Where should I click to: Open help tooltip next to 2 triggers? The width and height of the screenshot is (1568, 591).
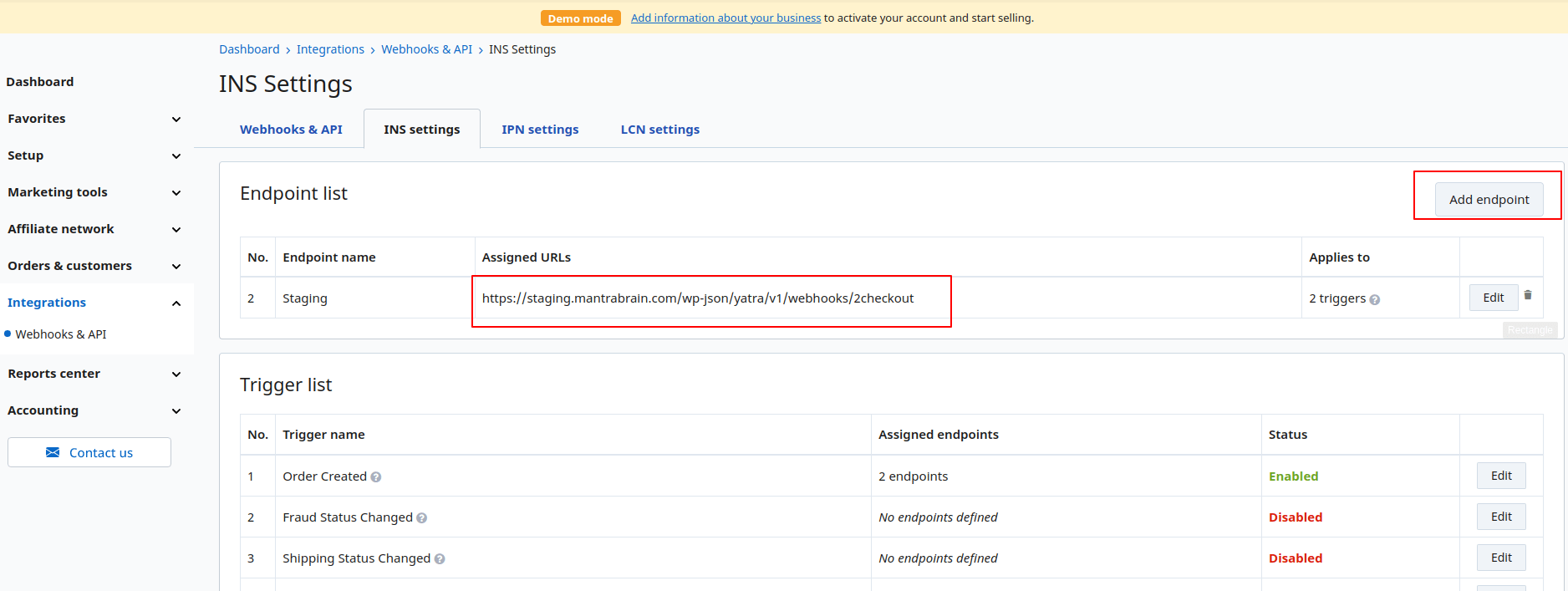pos(1375,300)
